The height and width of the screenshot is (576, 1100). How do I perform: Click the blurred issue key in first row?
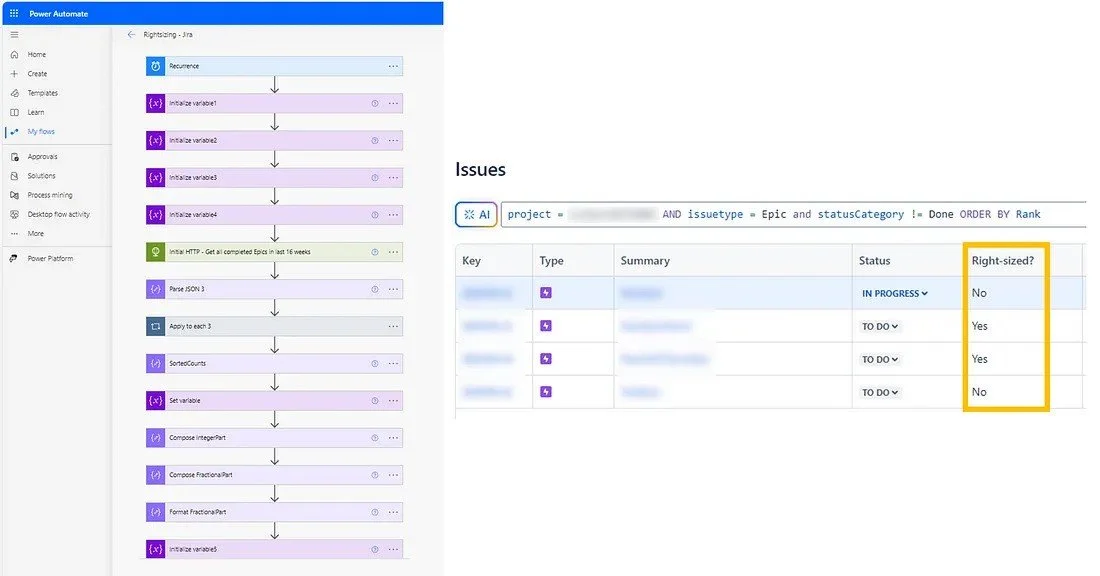coord(487,293)
